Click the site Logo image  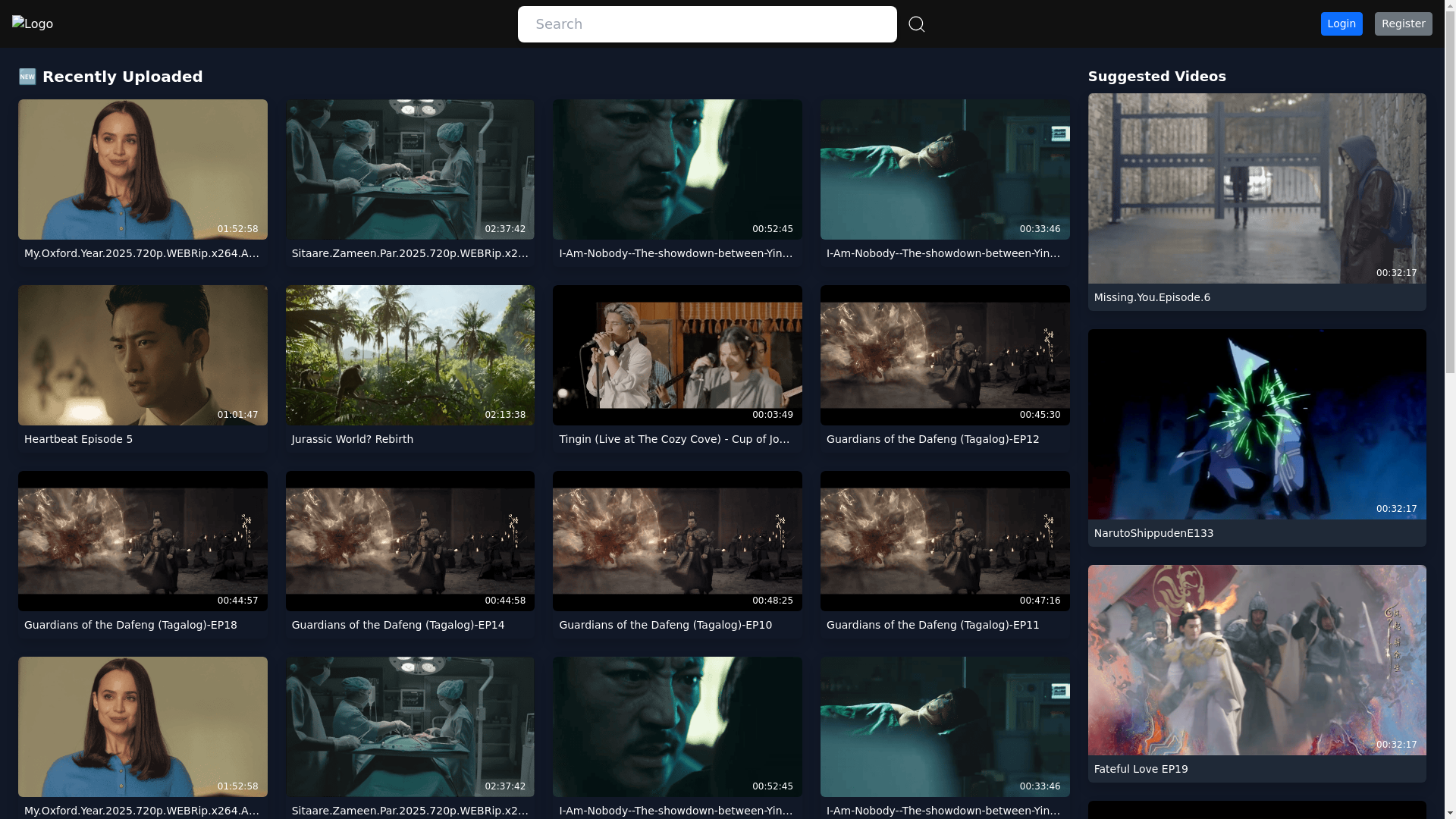tap(33, 24)
